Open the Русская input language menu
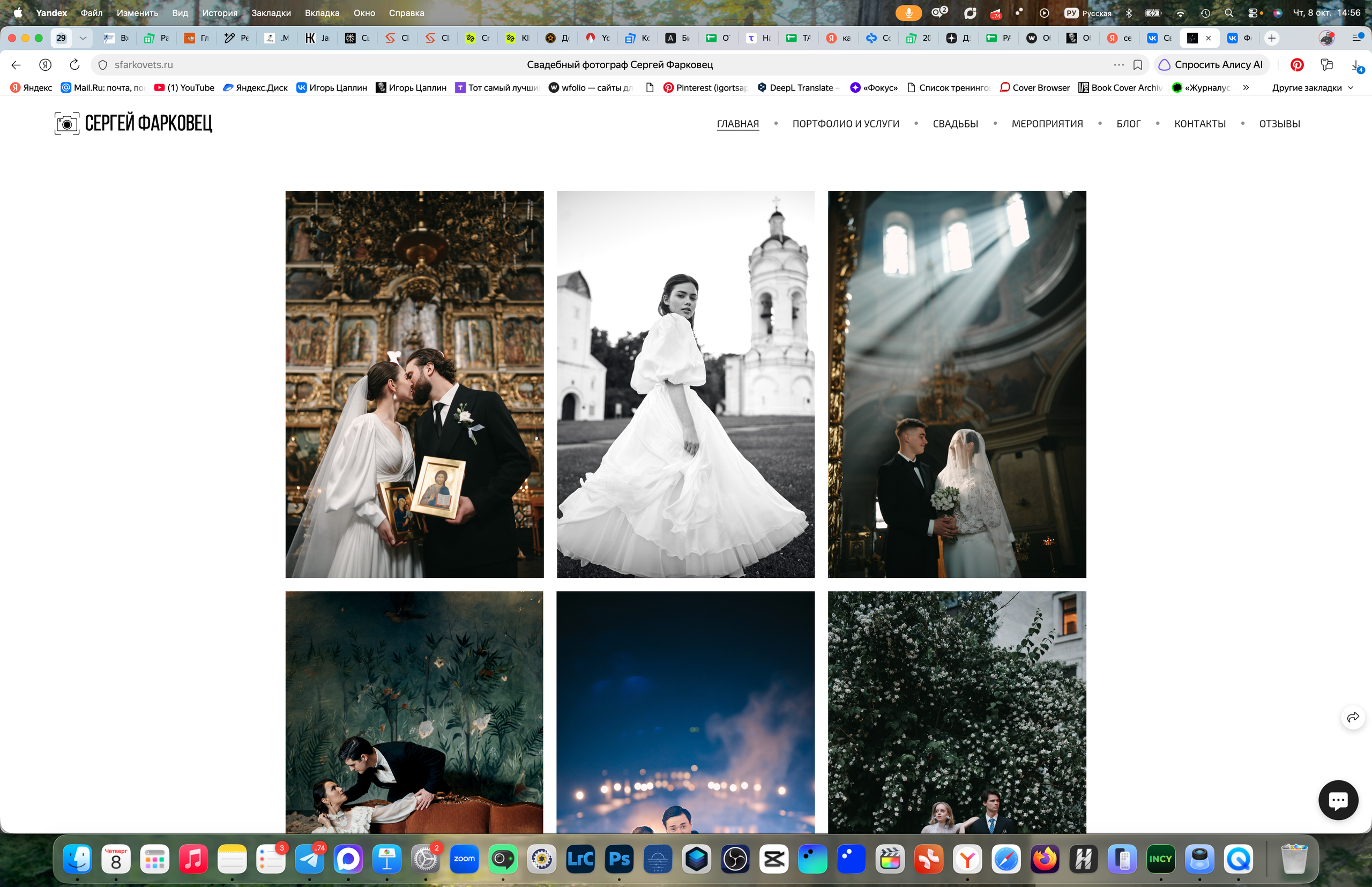 click(1088, 13)
